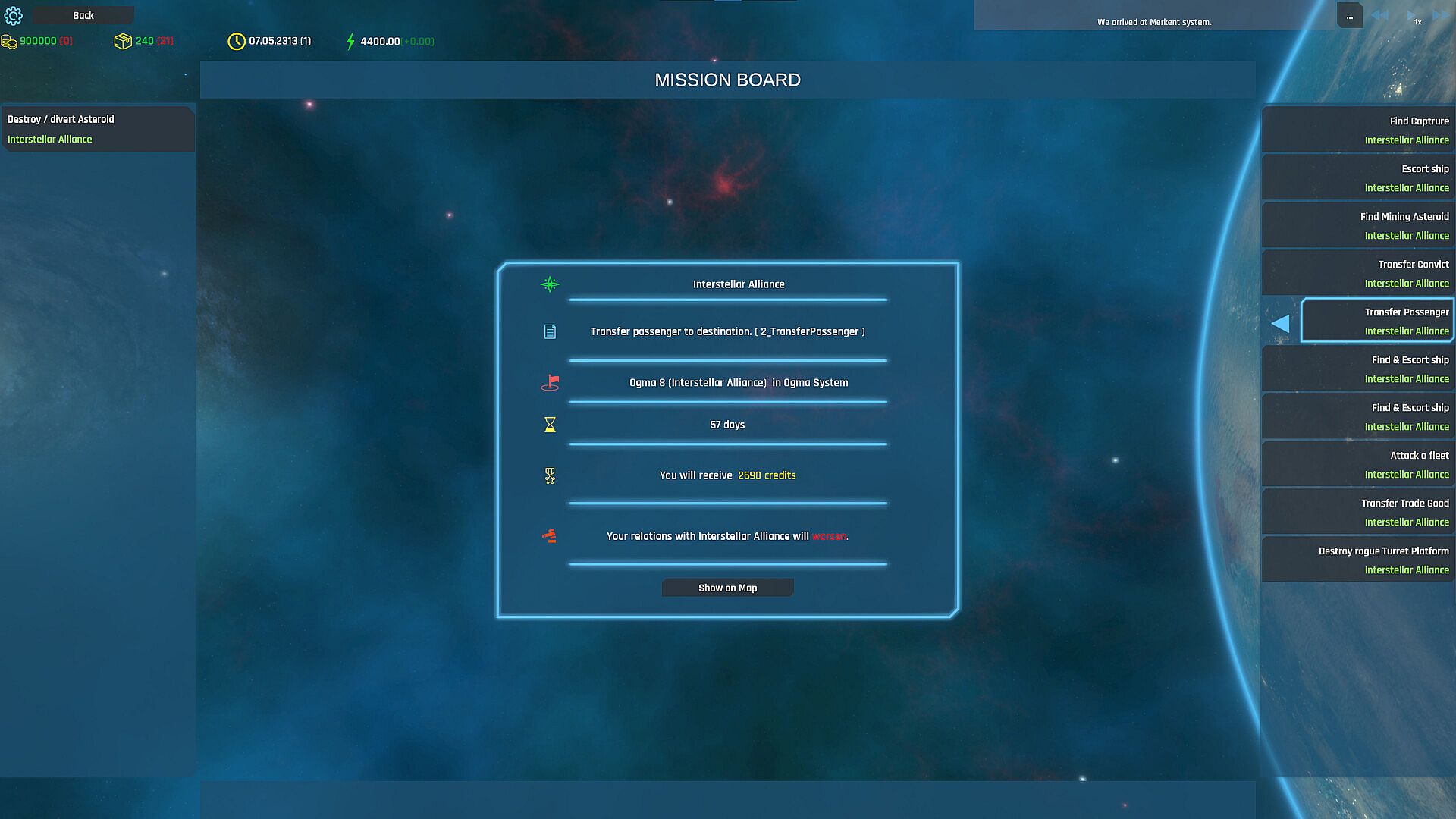Click the blue arrow beside Transfer Passenger
This screenshot has width=1456, height=819.
(1280, 323)
